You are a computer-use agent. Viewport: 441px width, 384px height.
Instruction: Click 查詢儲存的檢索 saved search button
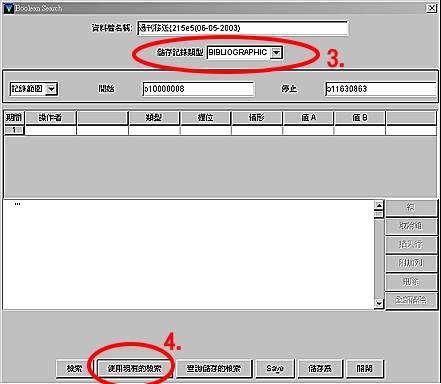[x=214, y=369]
